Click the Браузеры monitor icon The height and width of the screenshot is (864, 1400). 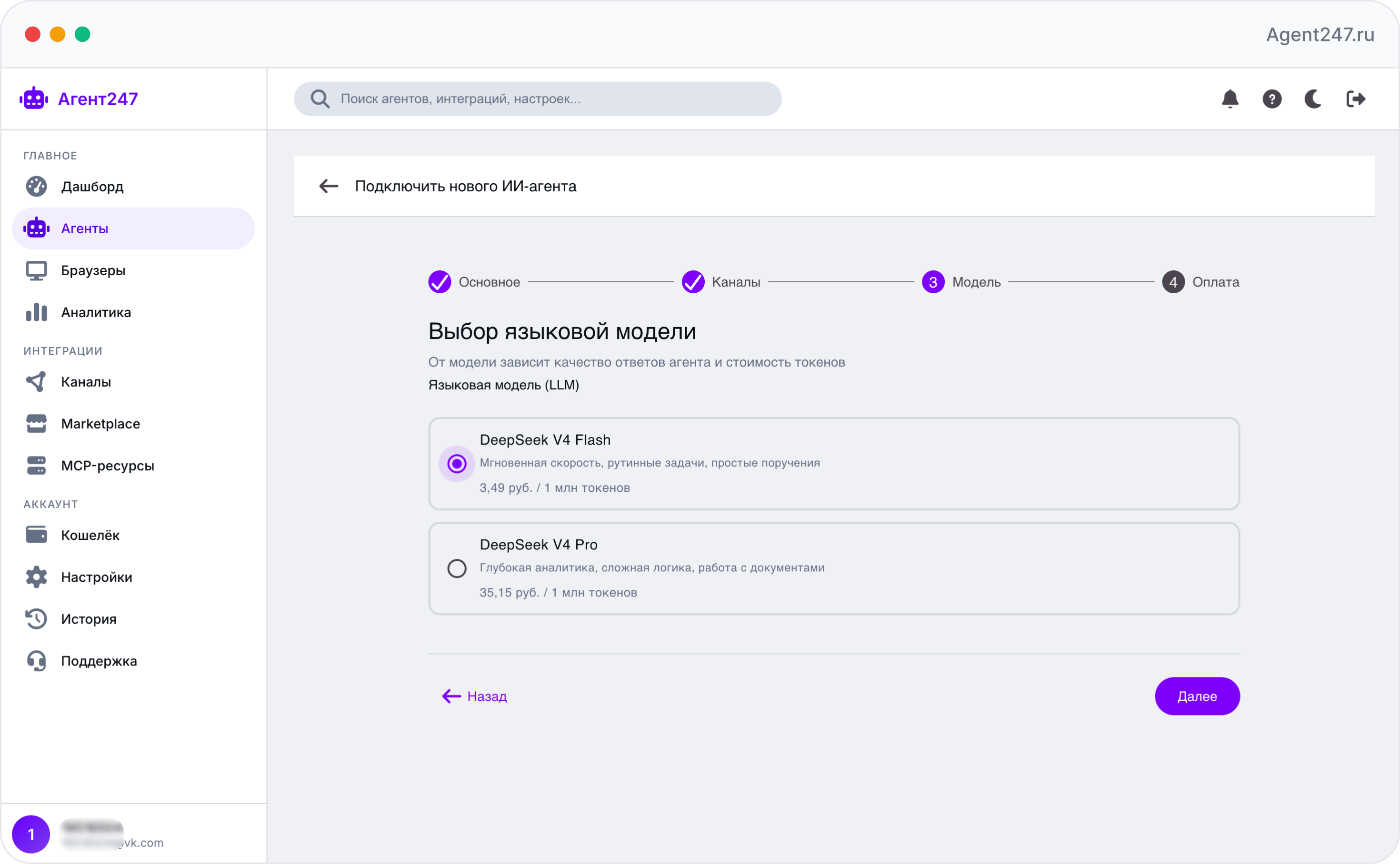click(36, 270)
